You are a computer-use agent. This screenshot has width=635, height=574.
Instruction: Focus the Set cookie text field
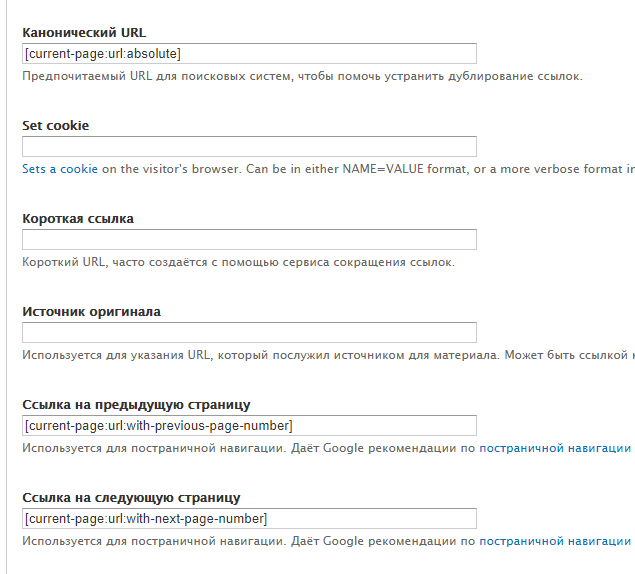click(x=249, y=147)
